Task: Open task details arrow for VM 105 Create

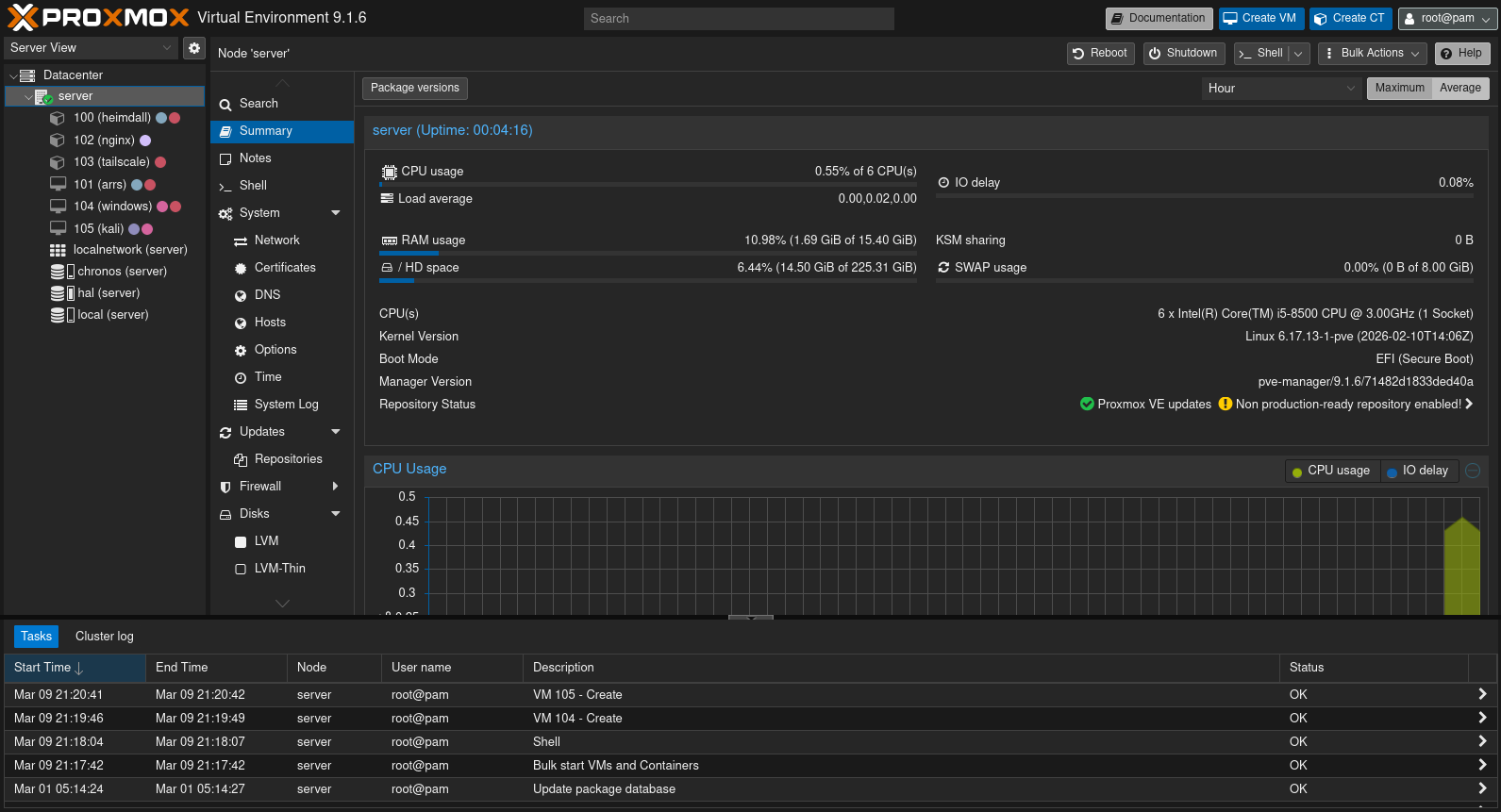Action: coord(1481,695)
